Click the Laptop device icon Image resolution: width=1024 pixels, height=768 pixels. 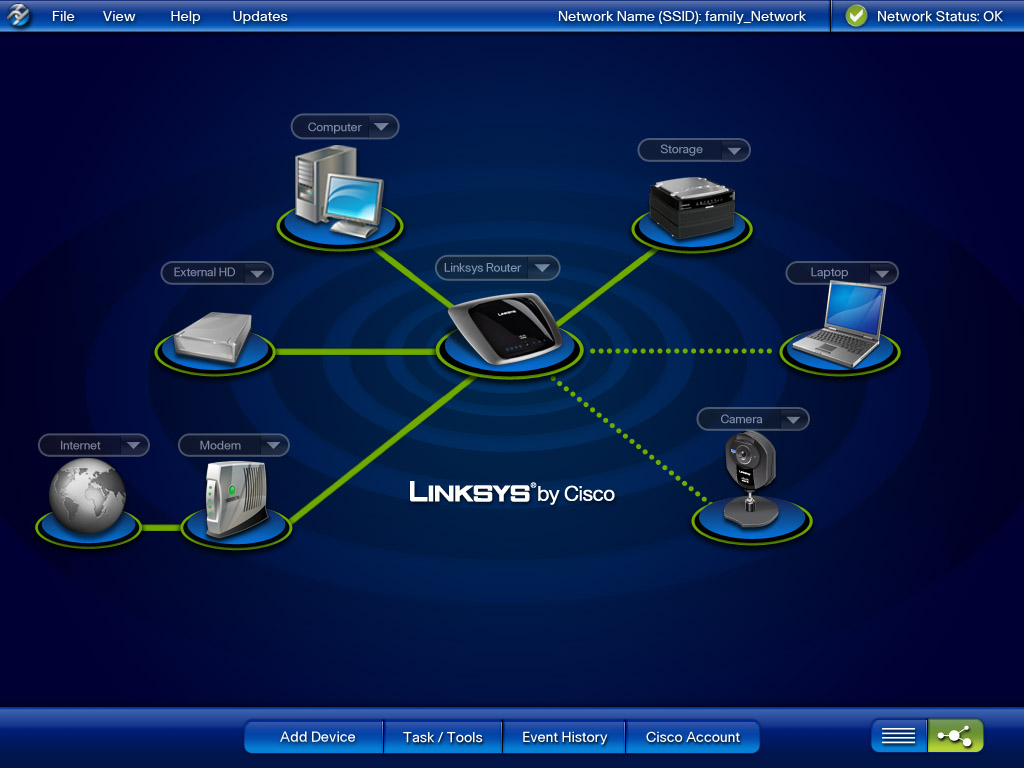pyautogui.click(x=838, y=324)
